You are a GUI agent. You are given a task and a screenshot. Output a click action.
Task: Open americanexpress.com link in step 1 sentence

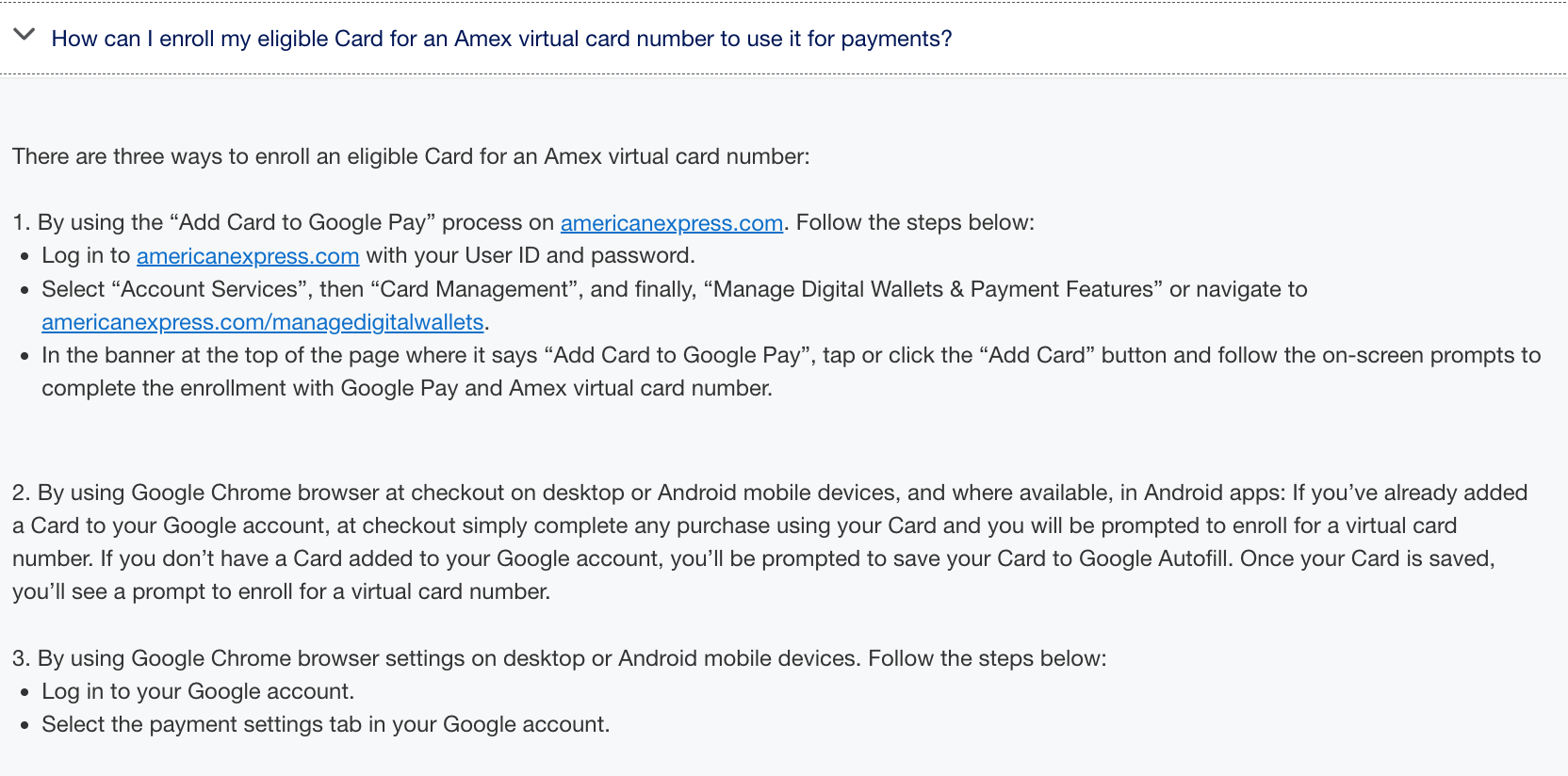pyautogui.click(x=672, y=223)
